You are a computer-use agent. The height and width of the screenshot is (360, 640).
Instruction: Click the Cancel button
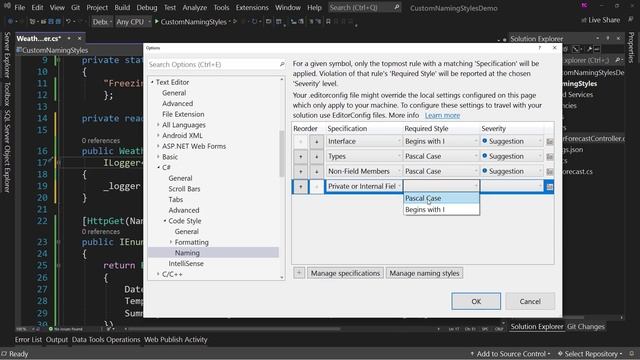[x=530, y=301]
